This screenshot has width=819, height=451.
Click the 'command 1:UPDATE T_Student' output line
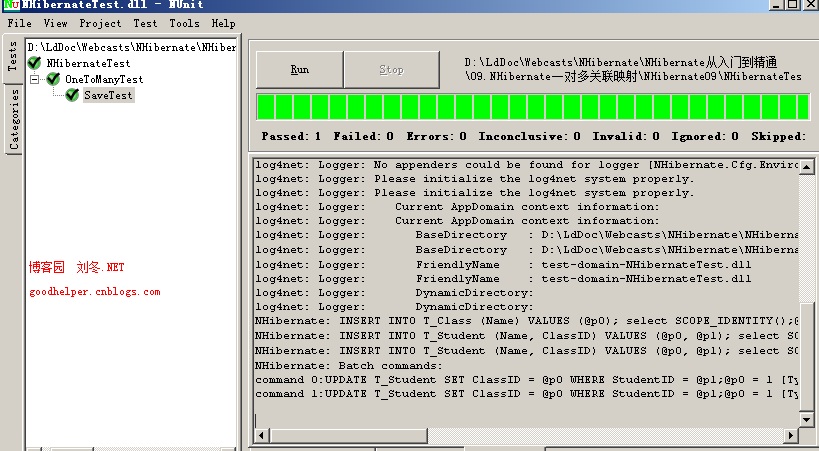coord(526,394)
